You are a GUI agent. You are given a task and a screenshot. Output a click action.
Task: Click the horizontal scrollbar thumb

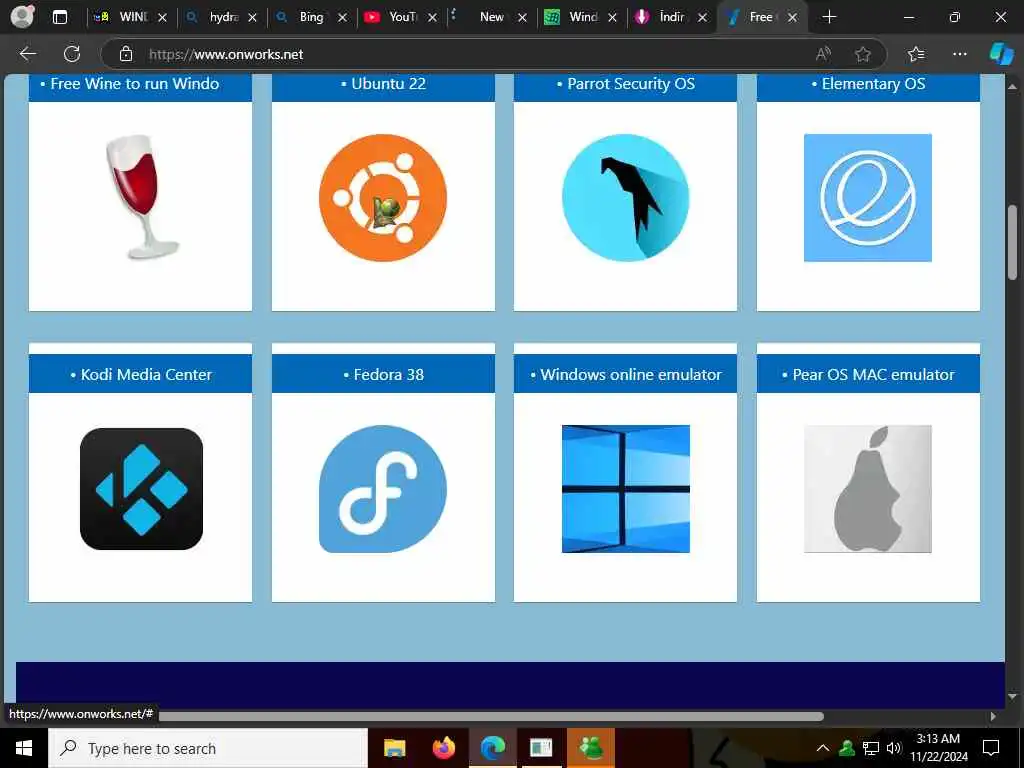(x=491, y=716)
